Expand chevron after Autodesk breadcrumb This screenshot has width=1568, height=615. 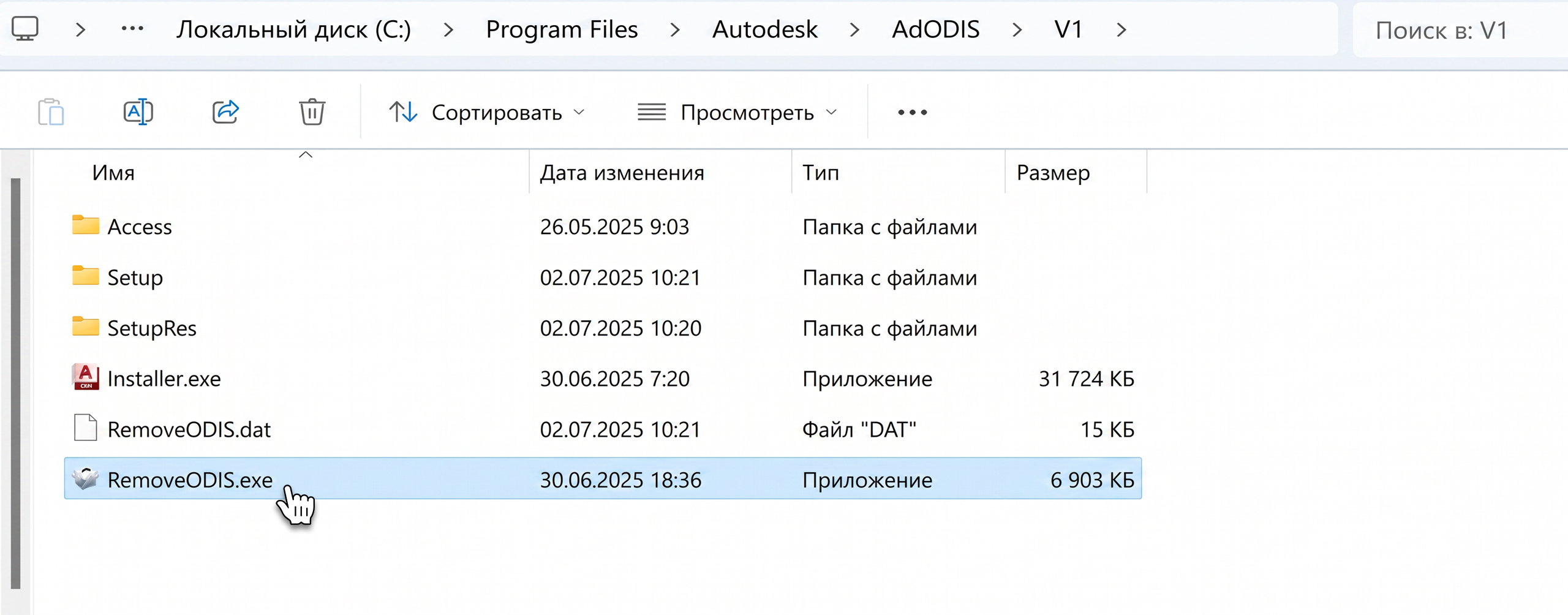855,29
